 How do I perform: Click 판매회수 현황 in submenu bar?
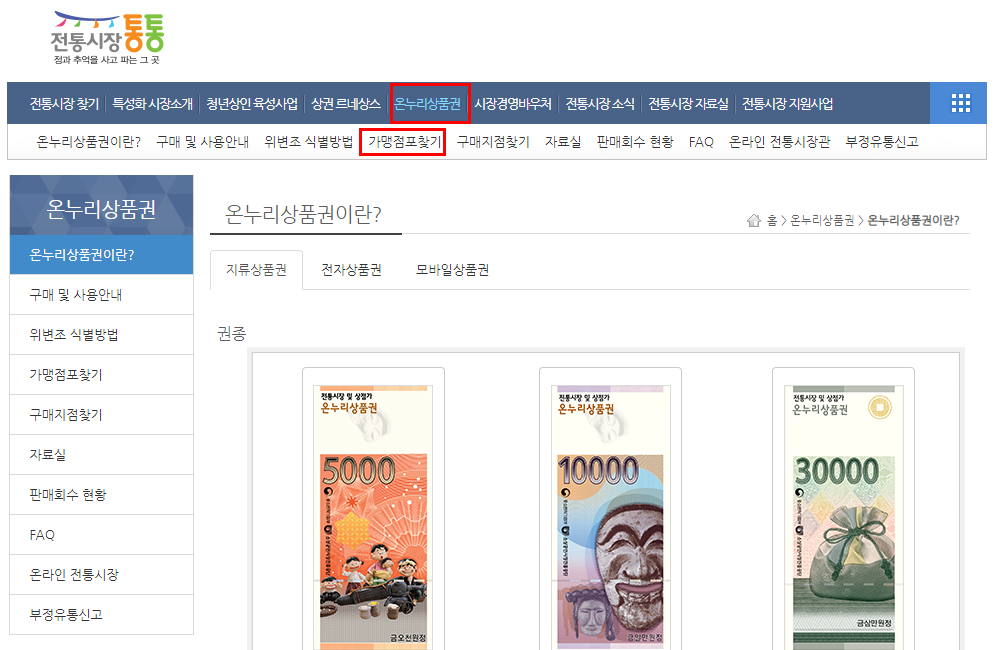tap(635, 142)
